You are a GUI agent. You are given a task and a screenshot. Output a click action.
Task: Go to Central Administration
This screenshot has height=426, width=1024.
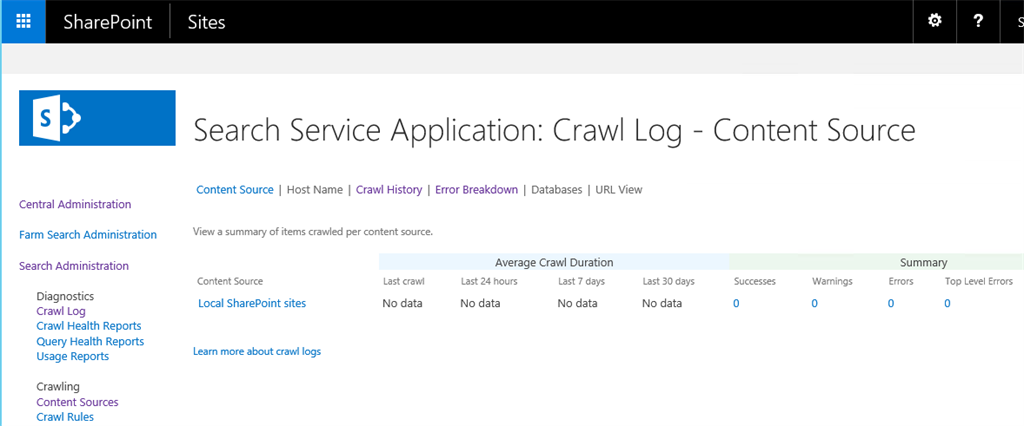[75, 205]
